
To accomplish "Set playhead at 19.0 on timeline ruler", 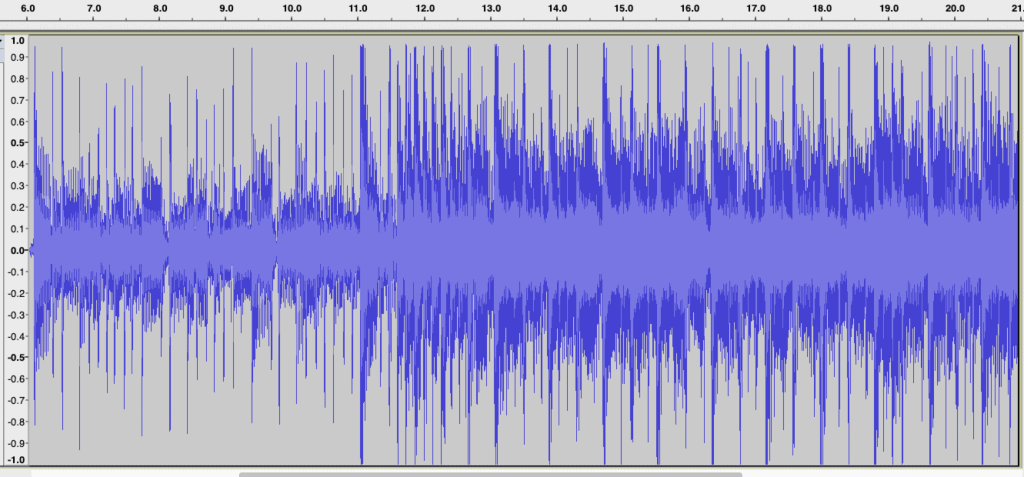I will pos(888,8).
